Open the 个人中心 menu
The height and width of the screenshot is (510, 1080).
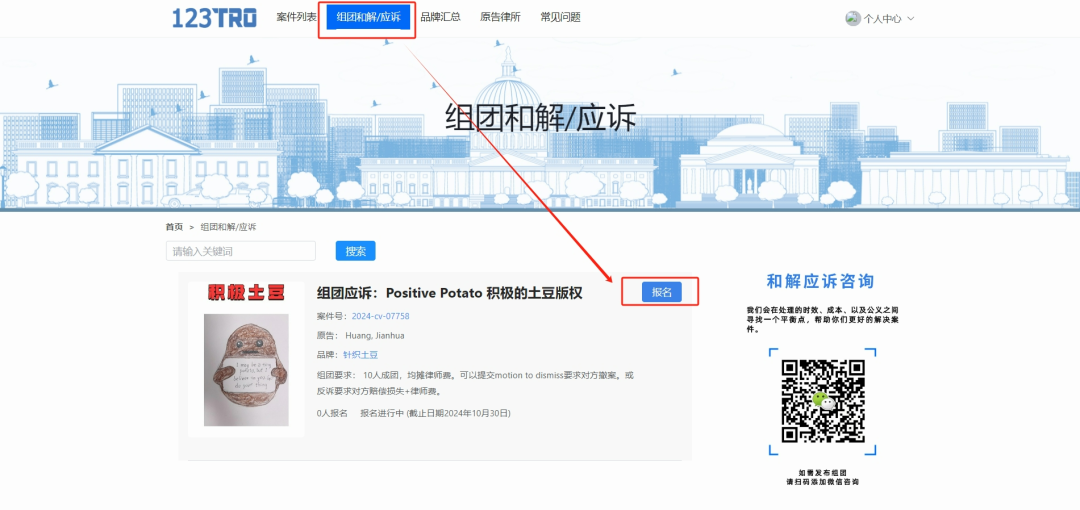(x=880, y=19)
